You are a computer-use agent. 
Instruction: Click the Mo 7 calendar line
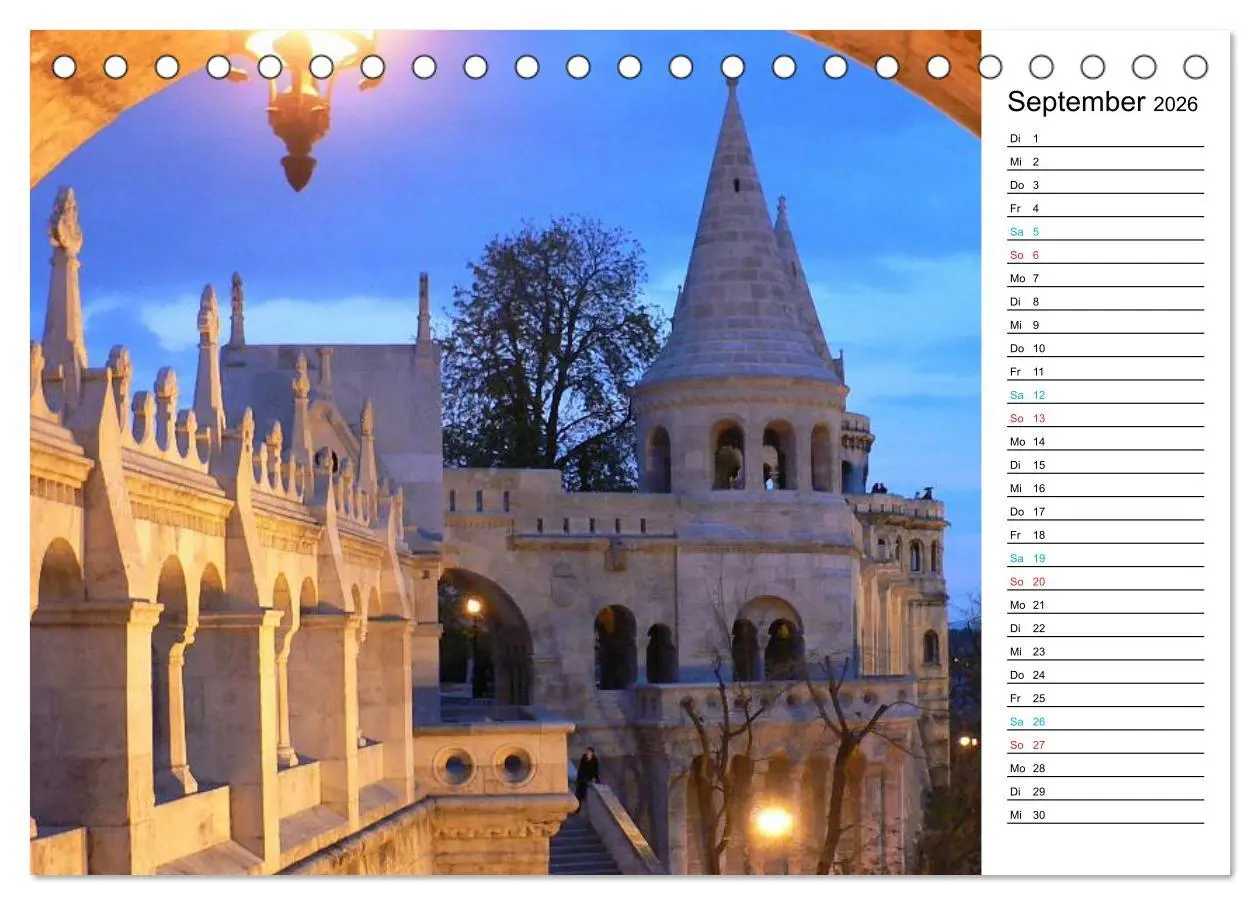(x=1105, y=279)
